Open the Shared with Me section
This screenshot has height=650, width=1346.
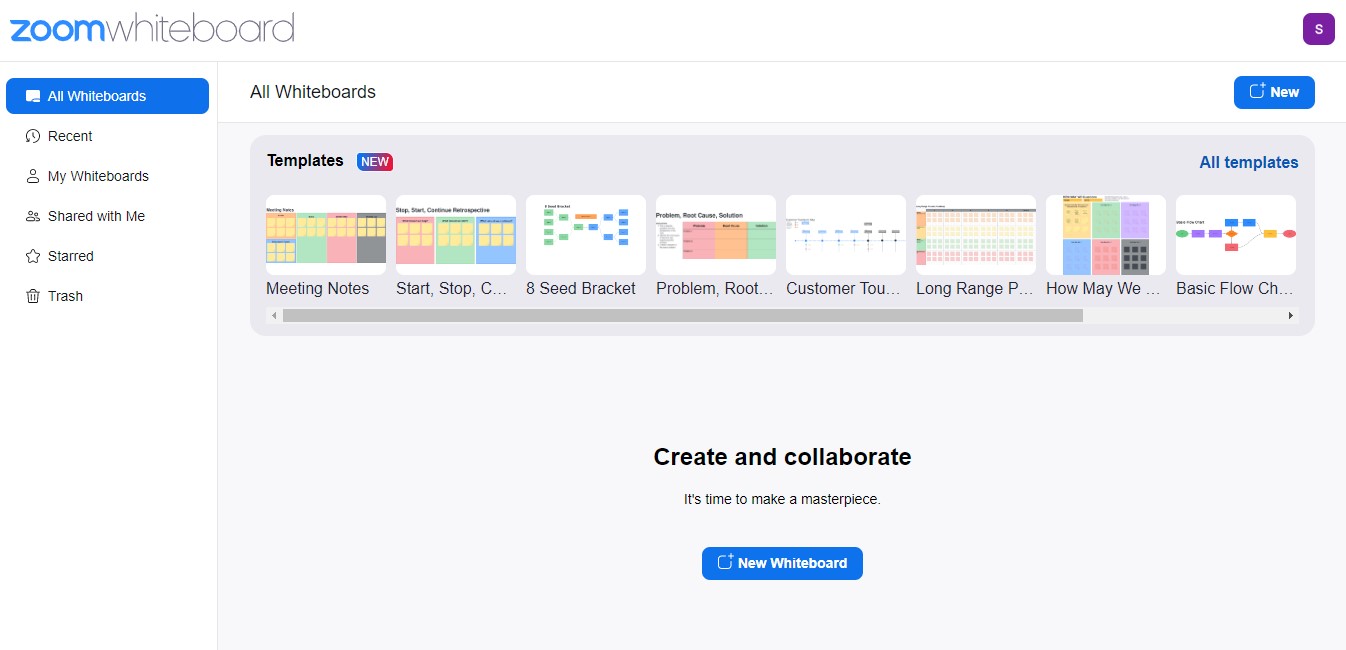(x=94, y=216)
